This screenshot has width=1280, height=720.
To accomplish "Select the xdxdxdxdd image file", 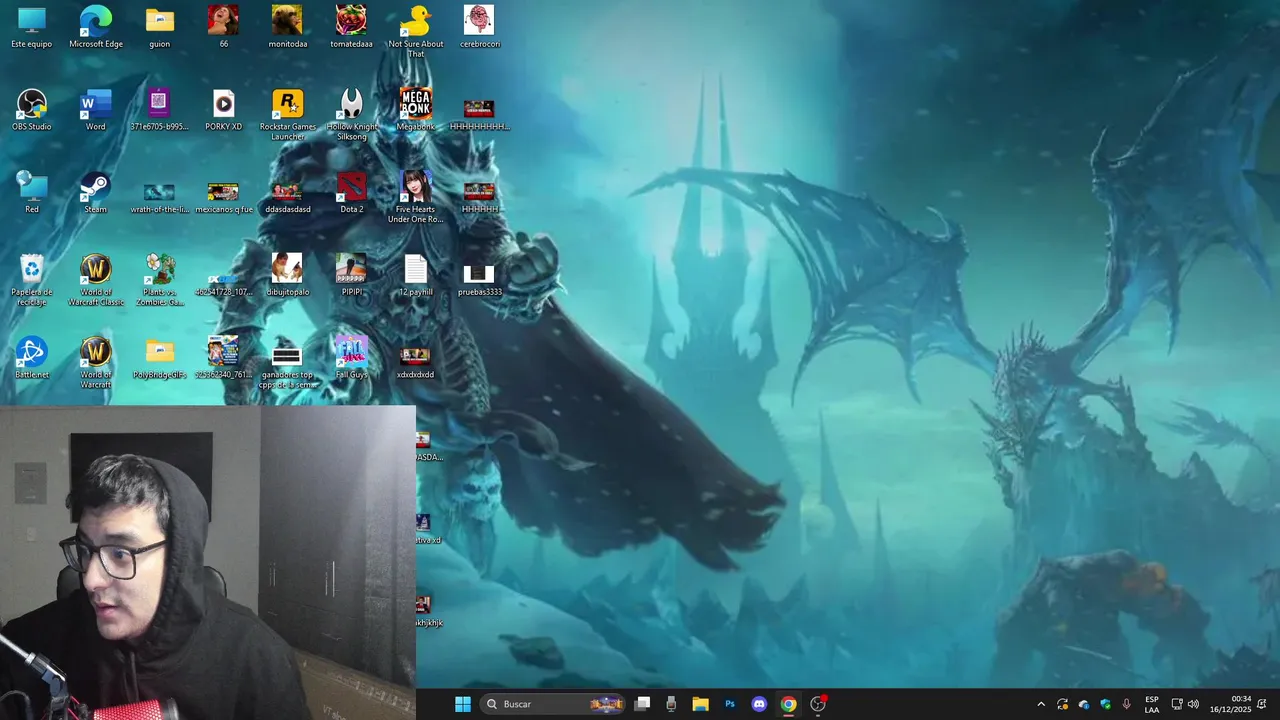I will tap(415, 362).
